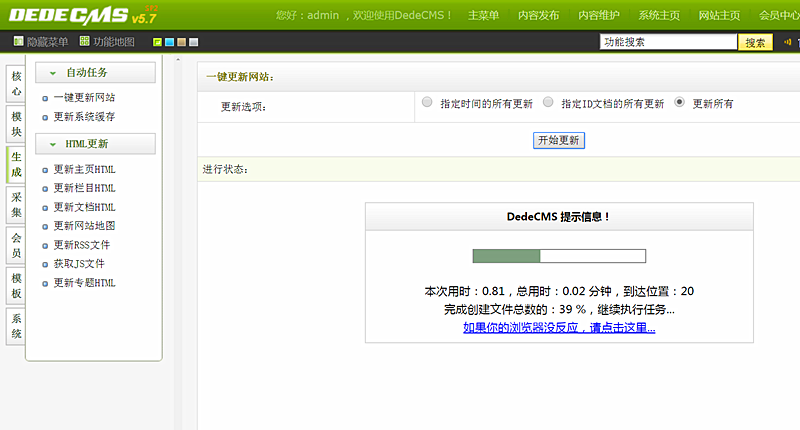Go to 系统主页
This screenshot has width=800, height=430.
(659, 15)
